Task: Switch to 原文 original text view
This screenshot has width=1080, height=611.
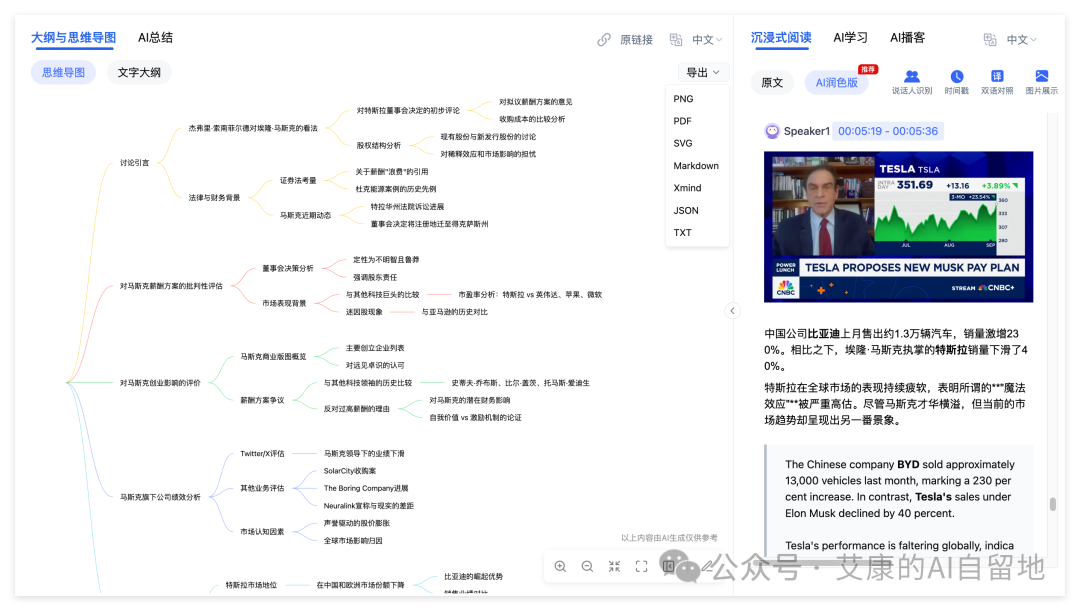Action: click(x=771, y=82)
